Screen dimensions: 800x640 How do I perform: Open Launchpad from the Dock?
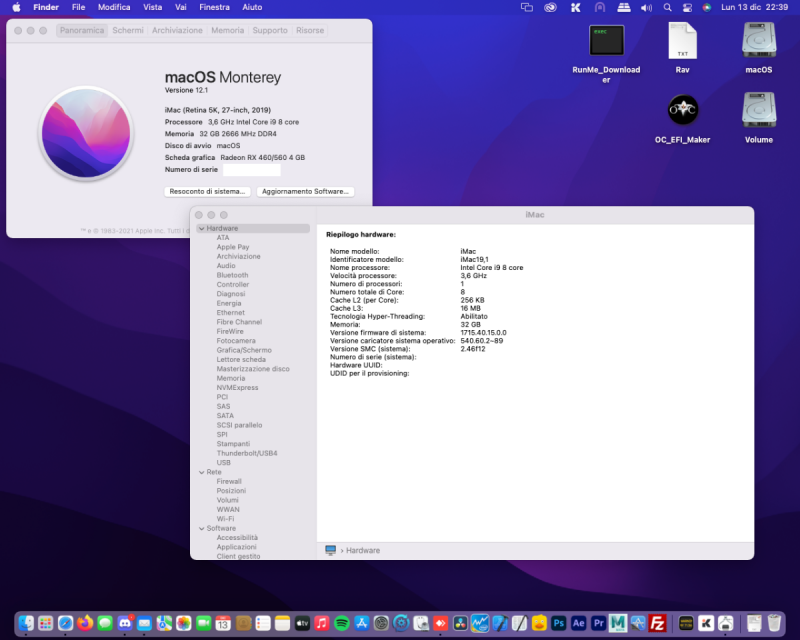45,623
